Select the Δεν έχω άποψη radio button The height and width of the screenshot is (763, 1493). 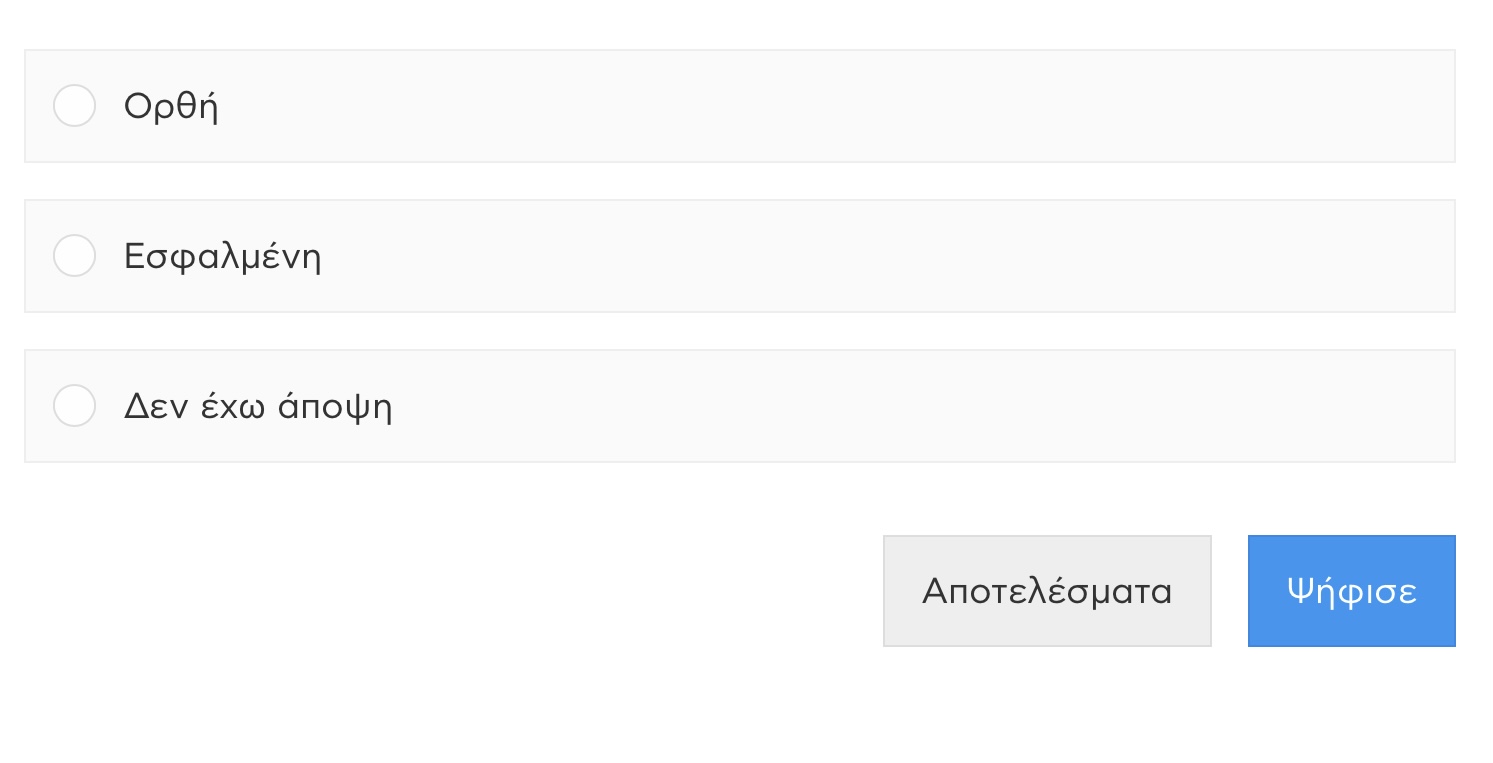(74, 406)
